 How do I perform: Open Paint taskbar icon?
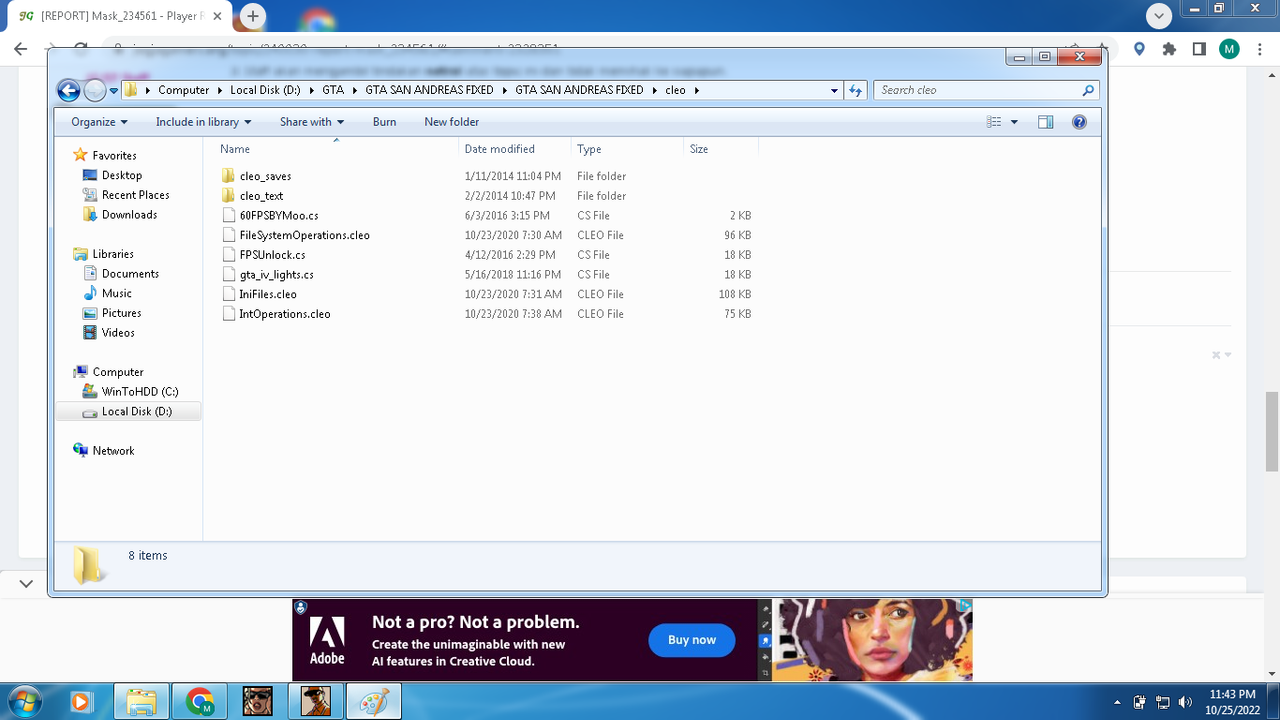(373, 701)
